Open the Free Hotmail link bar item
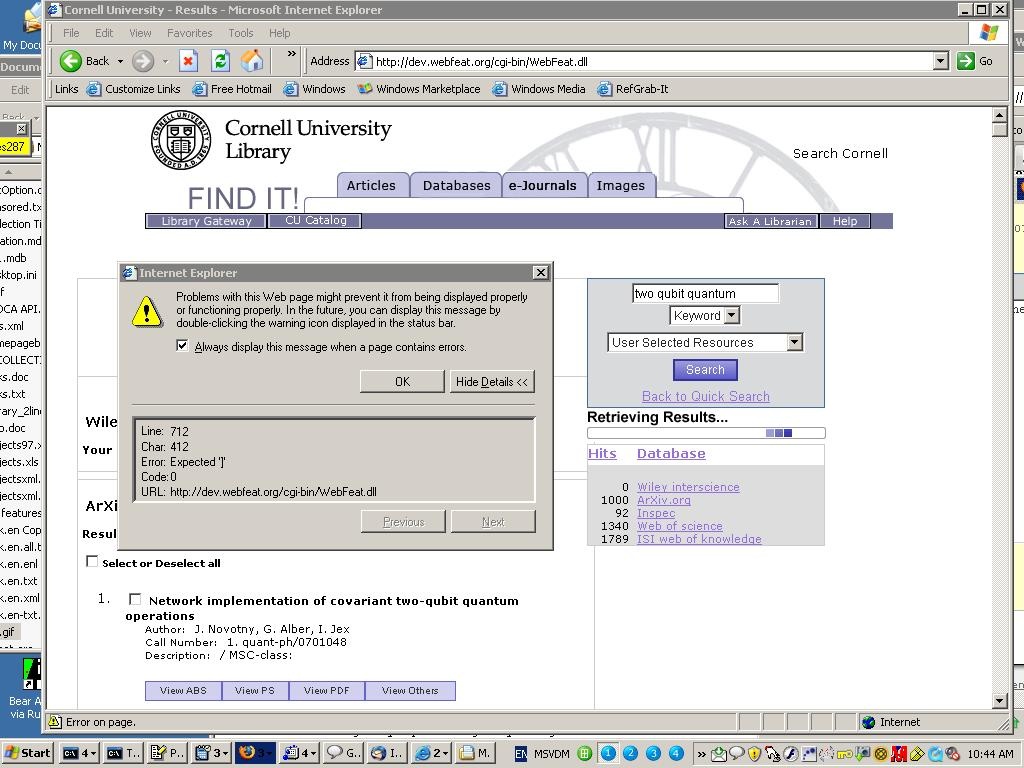1024x768 pixels. (232, 89)
